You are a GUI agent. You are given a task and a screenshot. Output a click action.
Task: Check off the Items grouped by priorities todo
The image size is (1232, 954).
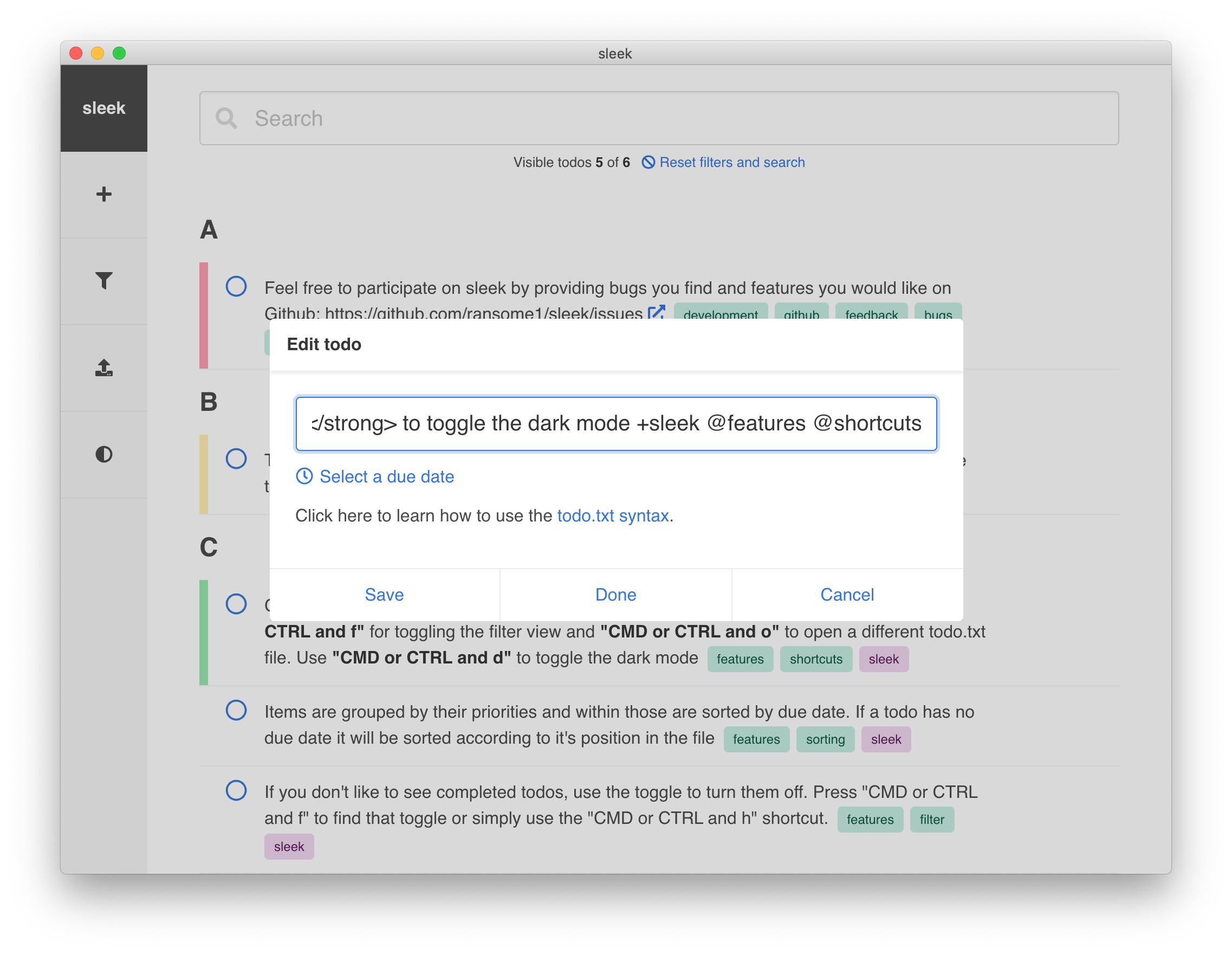point(236,711)
